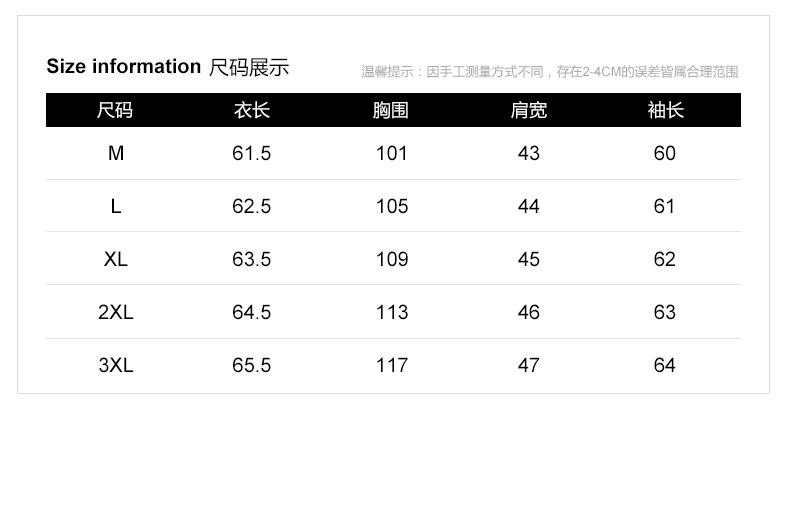The height and width of the screenshot is (508, 790).
Task: Click the 45 shoulder width value
Action: pos(529,259)
